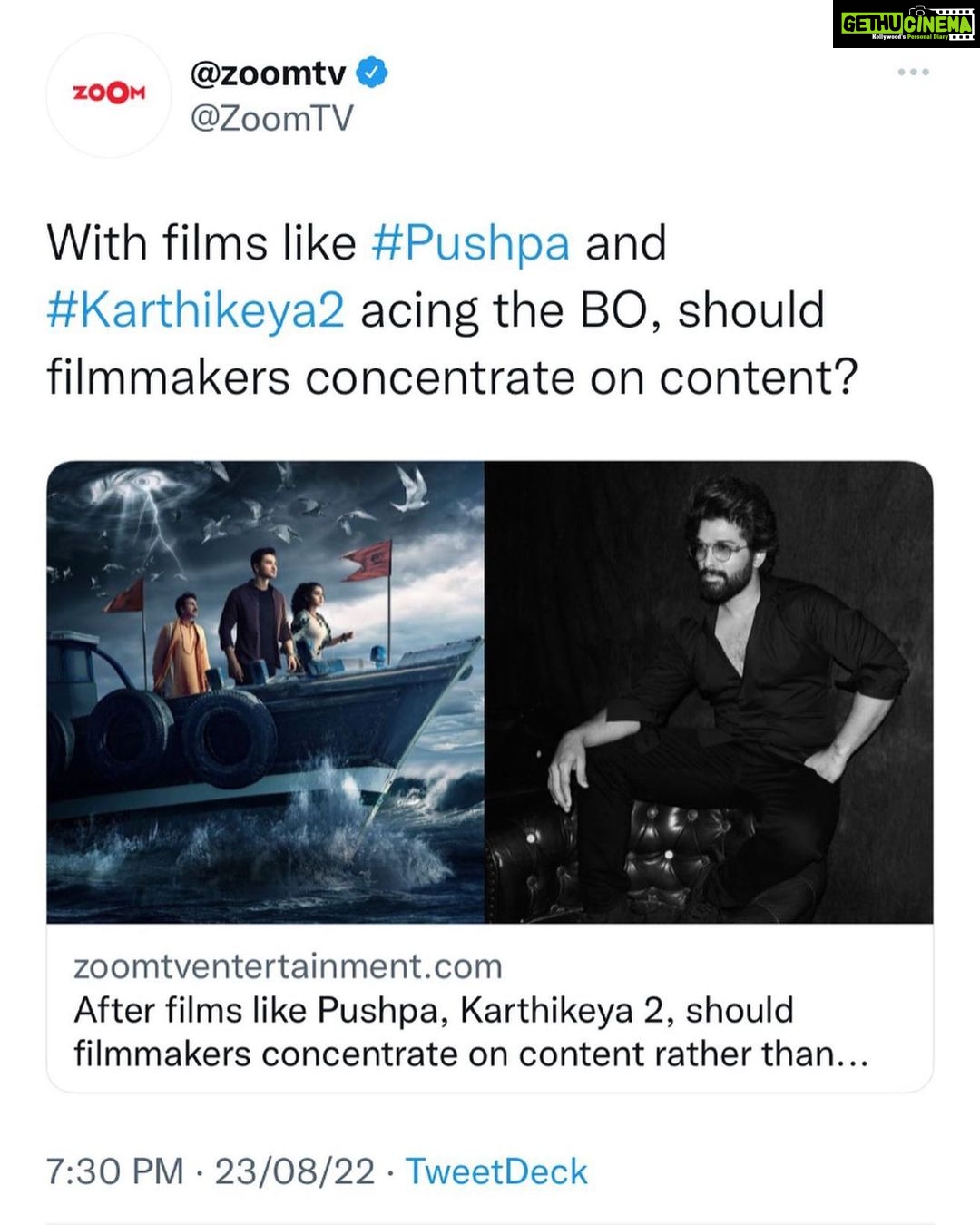Open the three-dot more options menu

[x=913, y=72]
